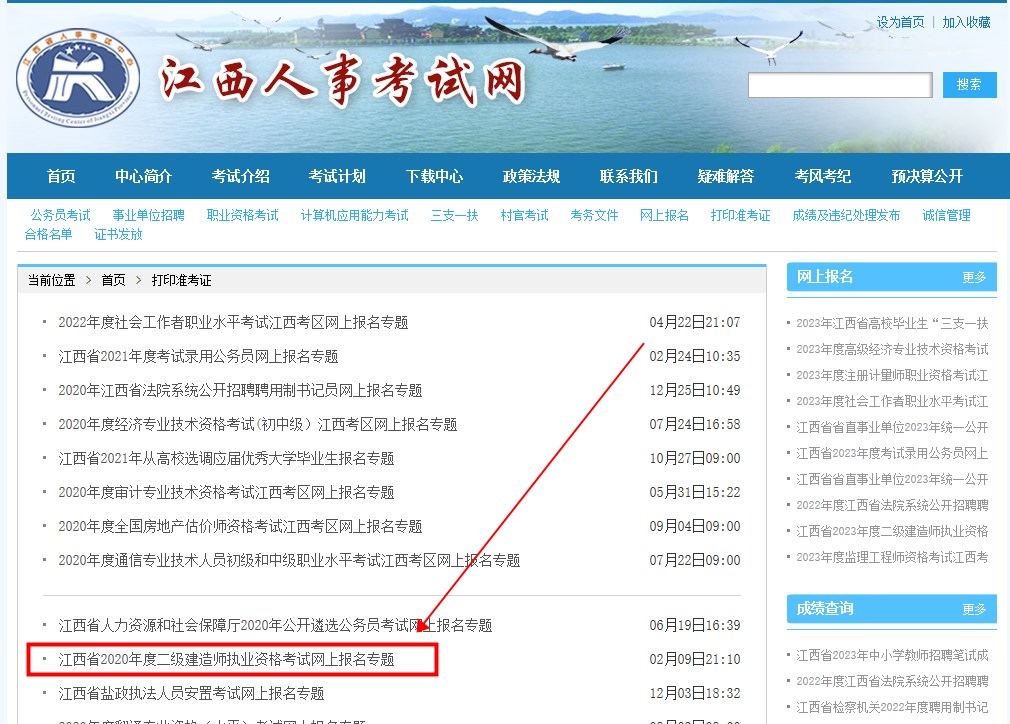This screenshot has height=724, width=1010.
Task: Open the 下载中心 section
Action: [x=434, y=176]
